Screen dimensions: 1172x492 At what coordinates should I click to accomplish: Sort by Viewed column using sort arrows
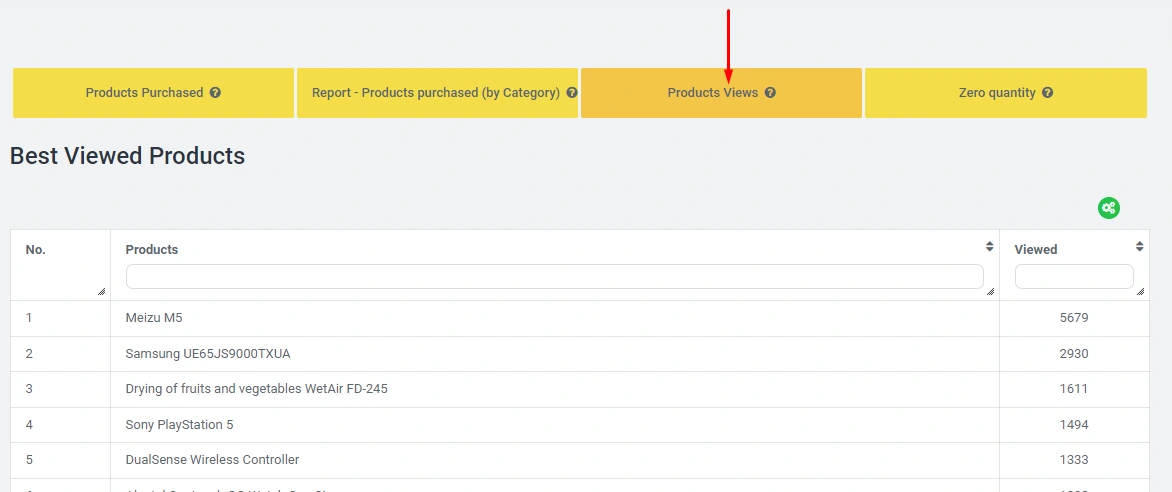click(1139, 246)
